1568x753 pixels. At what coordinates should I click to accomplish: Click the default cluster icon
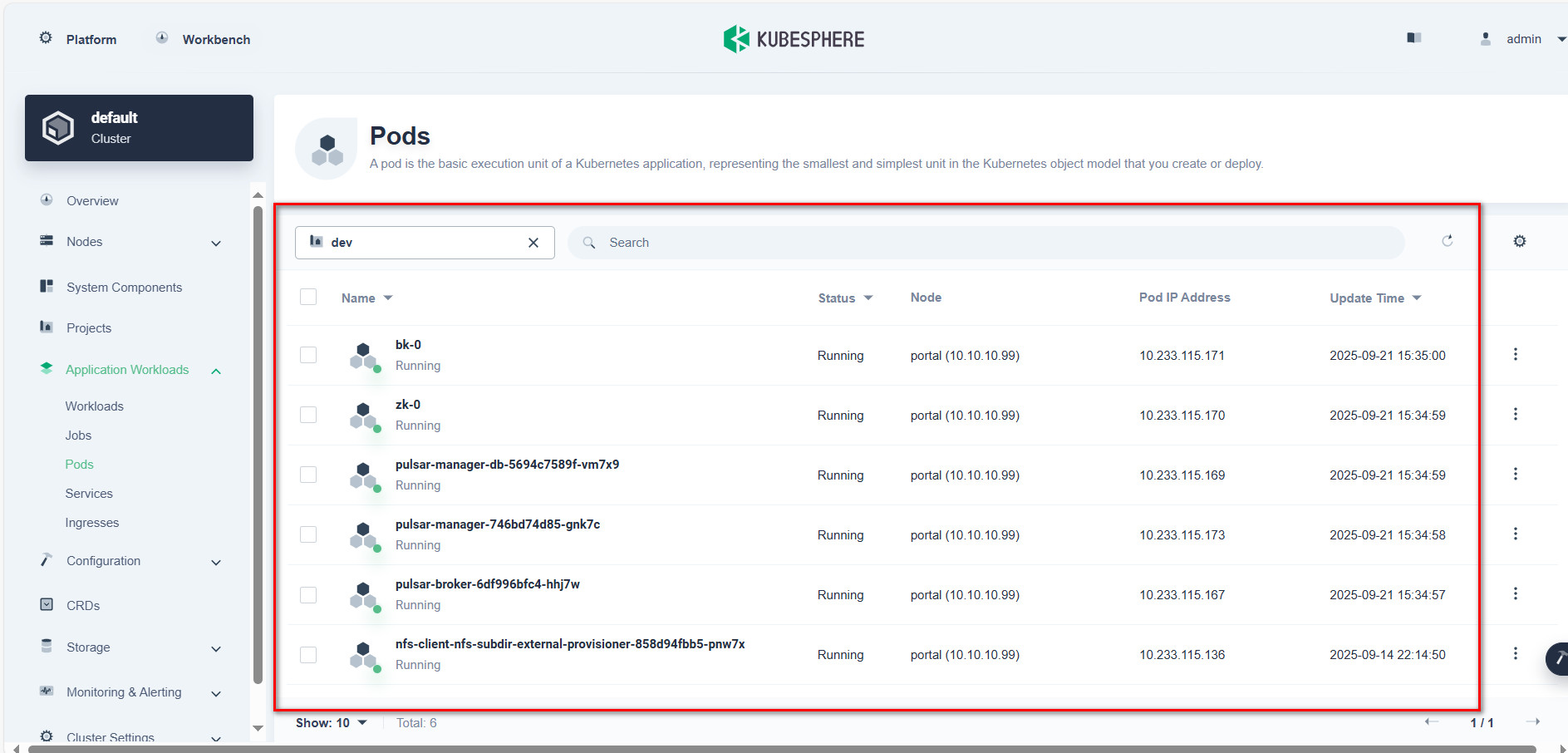(x=58, y=128)
